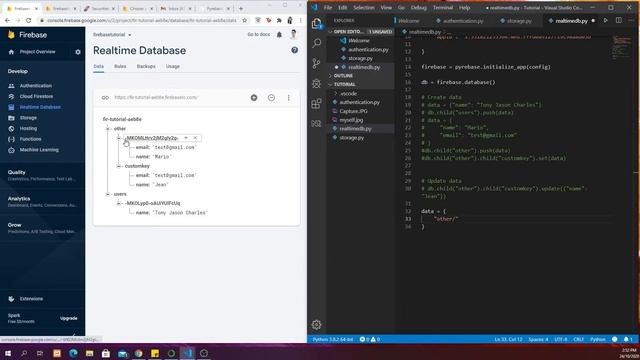Delete hovered push key node with X
The width and height of the screenshot is (640, 360).
point(195,138)
